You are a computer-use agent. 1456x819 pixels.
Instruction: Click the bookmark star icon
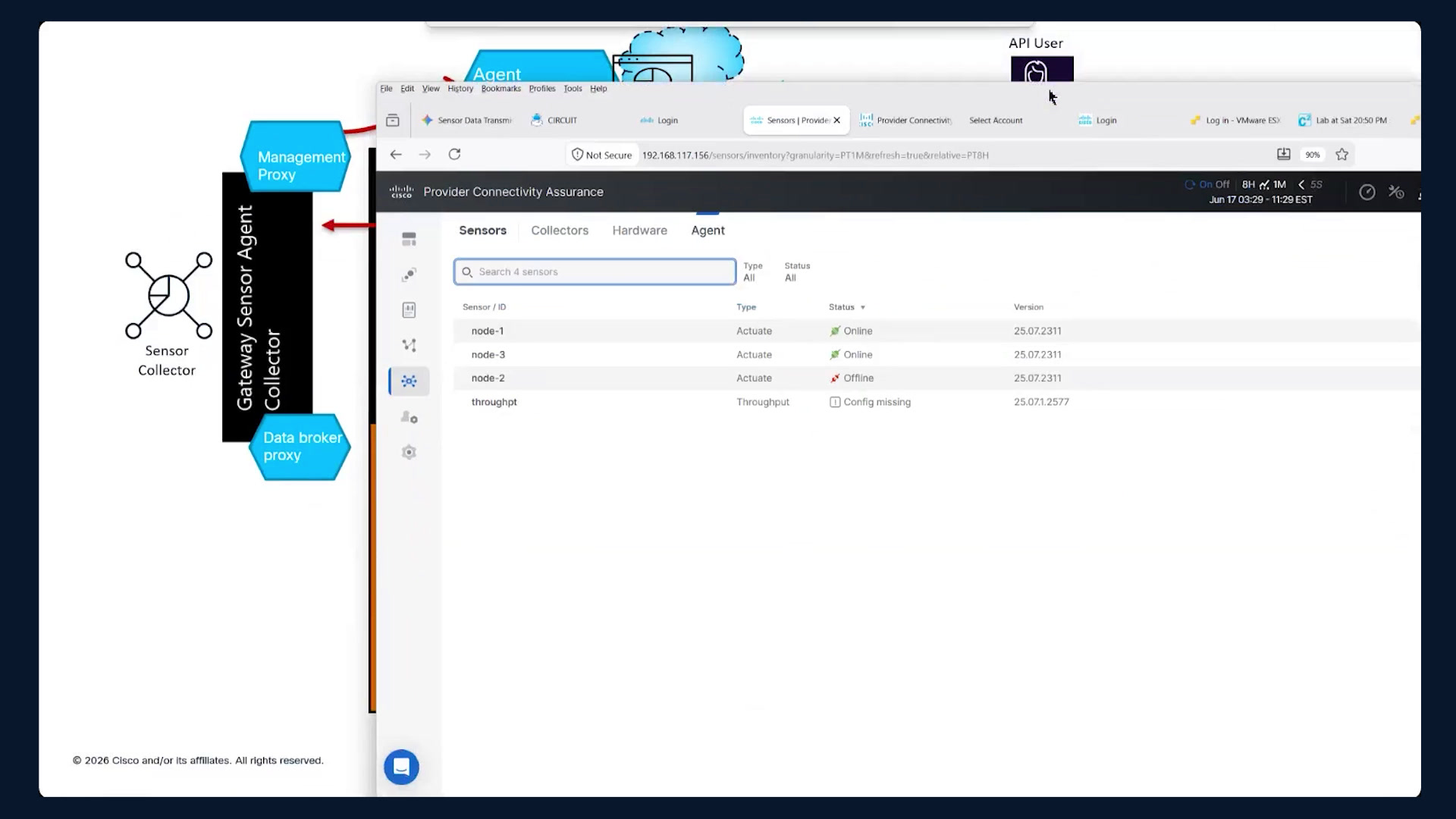[x=1341, y=155]
